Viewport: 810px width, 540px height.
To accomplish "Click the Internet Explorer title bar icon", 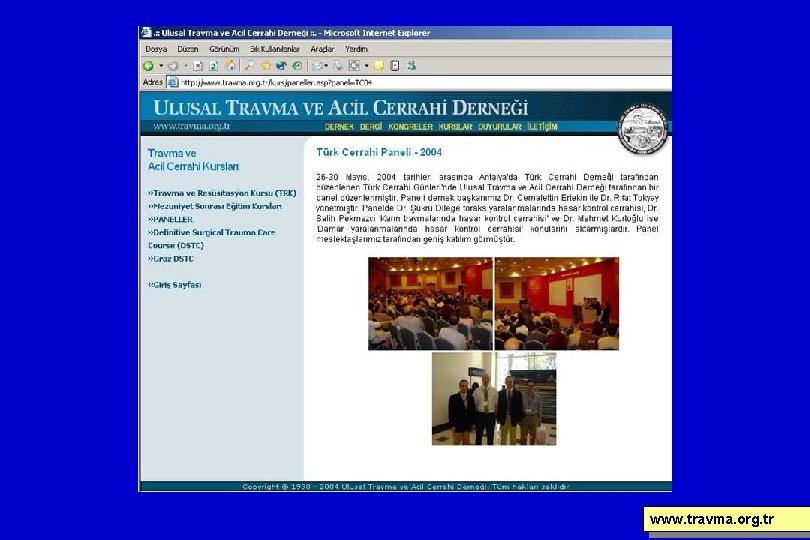I will [146, 33].
